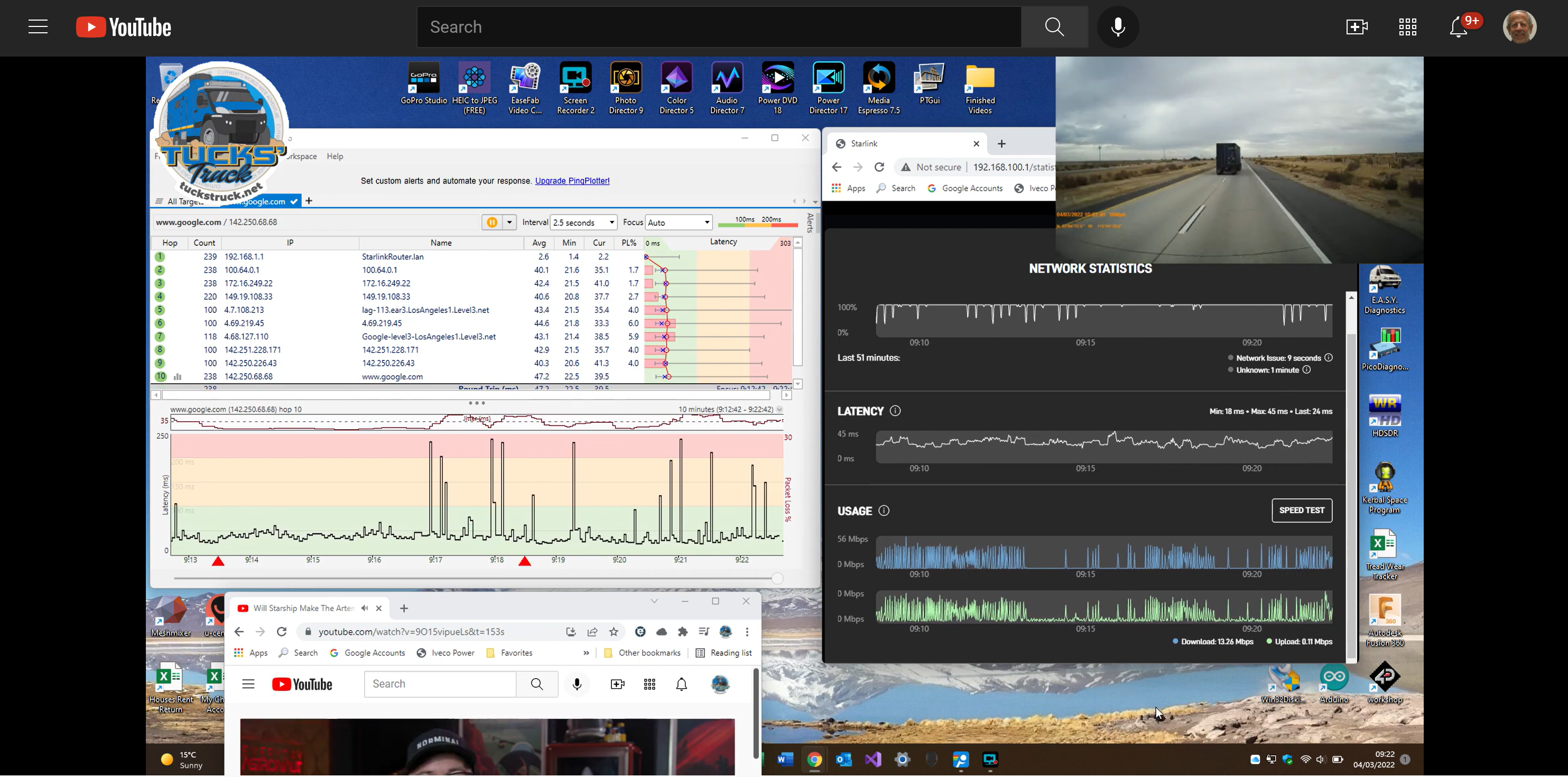This screenshot has width=1568, height=777.
Task: Click the pause button in PingPlotter toolbar
Action: pyautogui.click(x=492, y=222)
